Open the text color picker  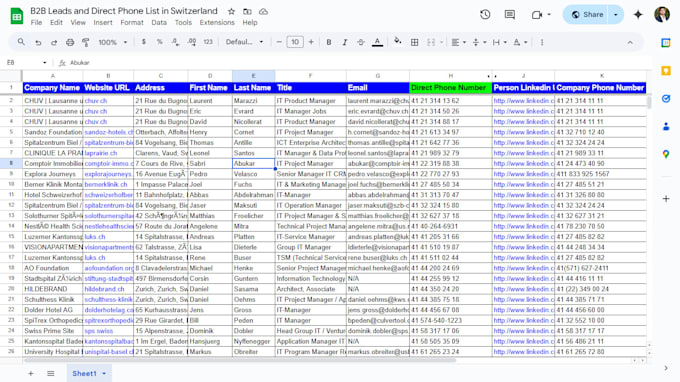click(377, 42)
